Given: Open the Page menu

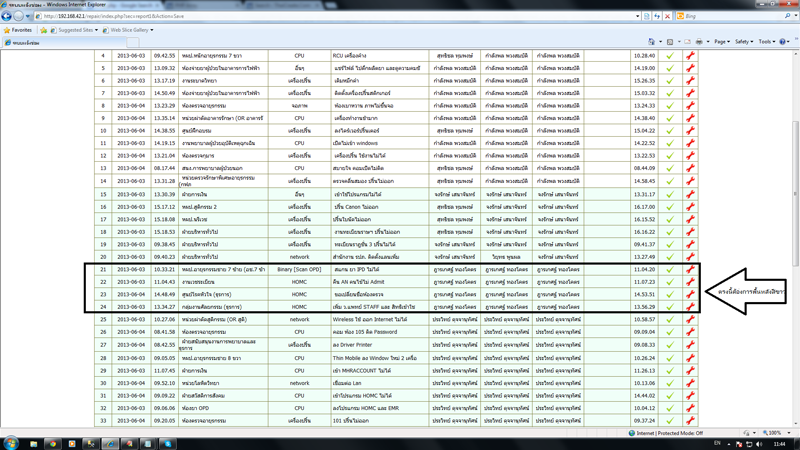Looking at the screenshot, I should 721,42.
